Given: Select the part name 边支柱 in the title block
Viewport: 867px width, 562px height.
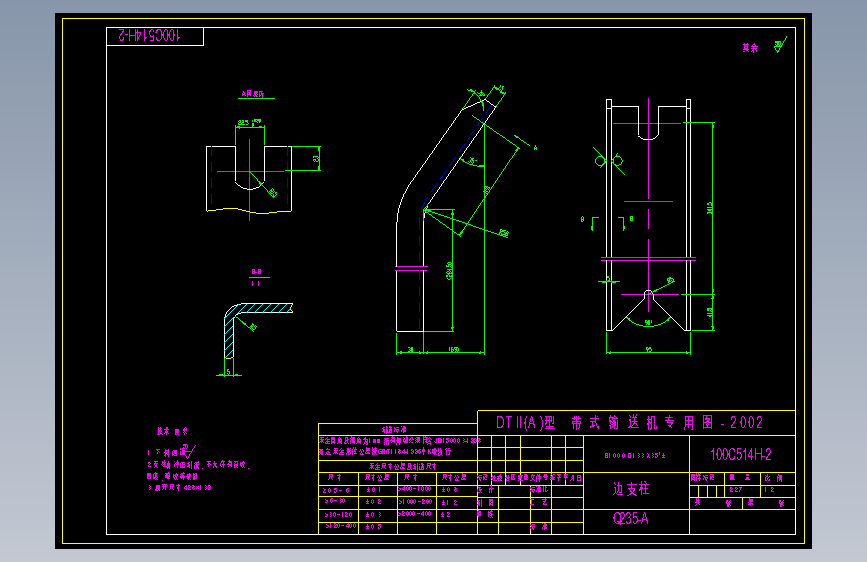Looking at the screenshot, I should tap(631, 488).
